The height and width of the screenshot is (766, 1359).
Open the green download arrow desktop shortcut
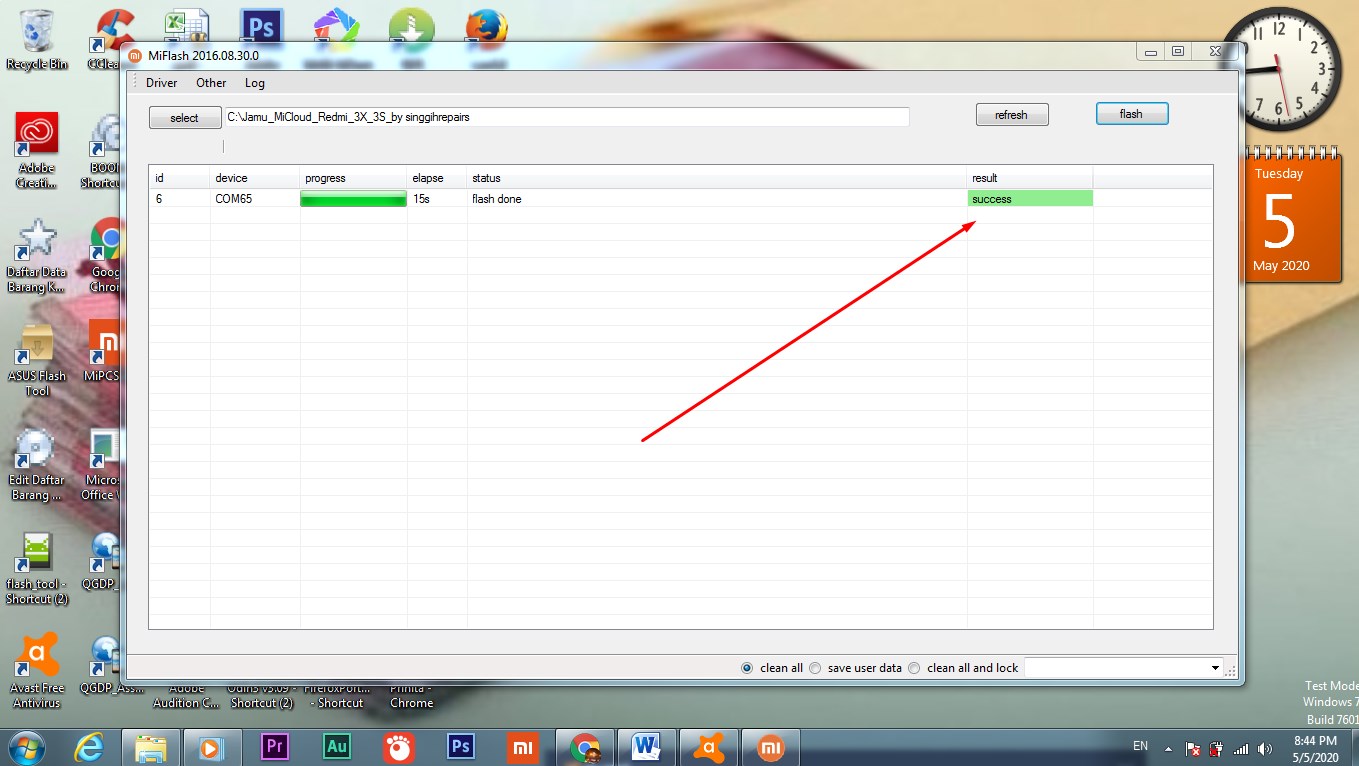click(411, 27)
